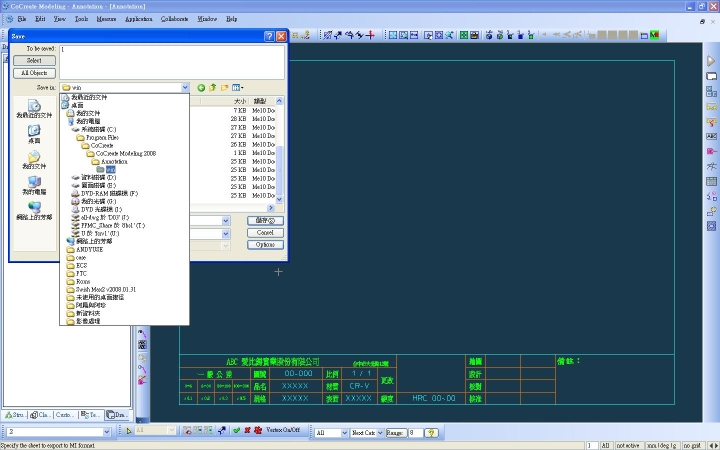
Task: Click the ABC text icon on right sidebar
Action: click(x=711, y=136)
